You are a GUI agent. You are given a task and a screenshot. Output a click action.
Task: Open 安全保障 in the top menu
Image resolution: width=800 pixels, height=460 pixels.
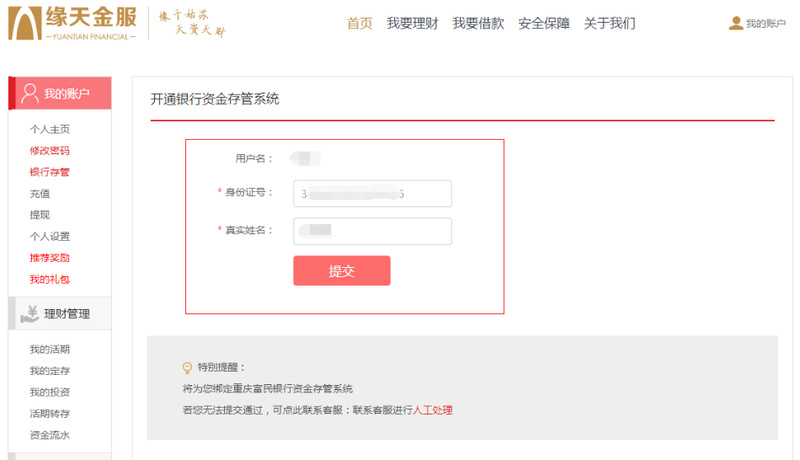coord(544,23)
